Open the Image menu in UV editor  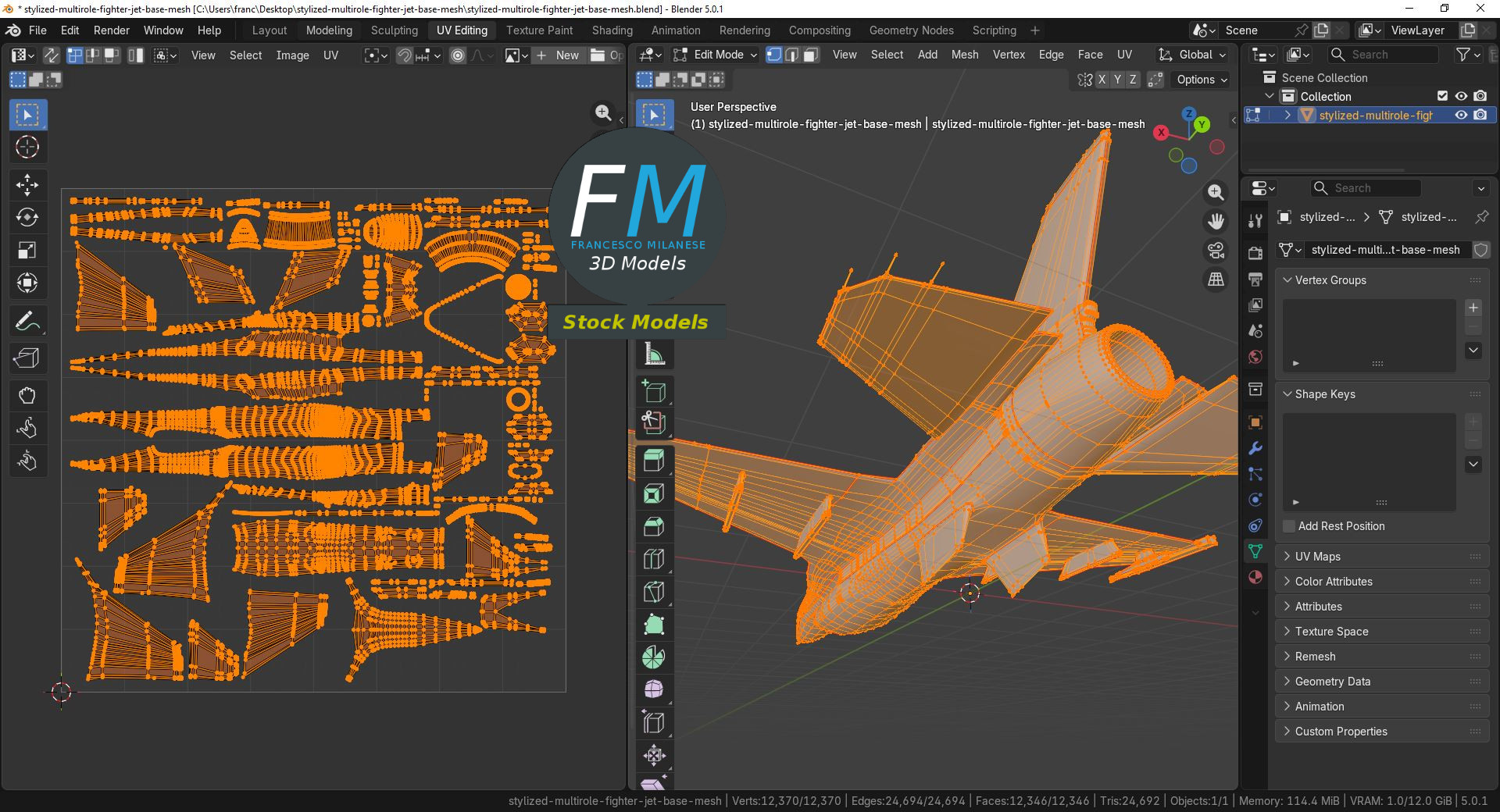tap(292, 55)
